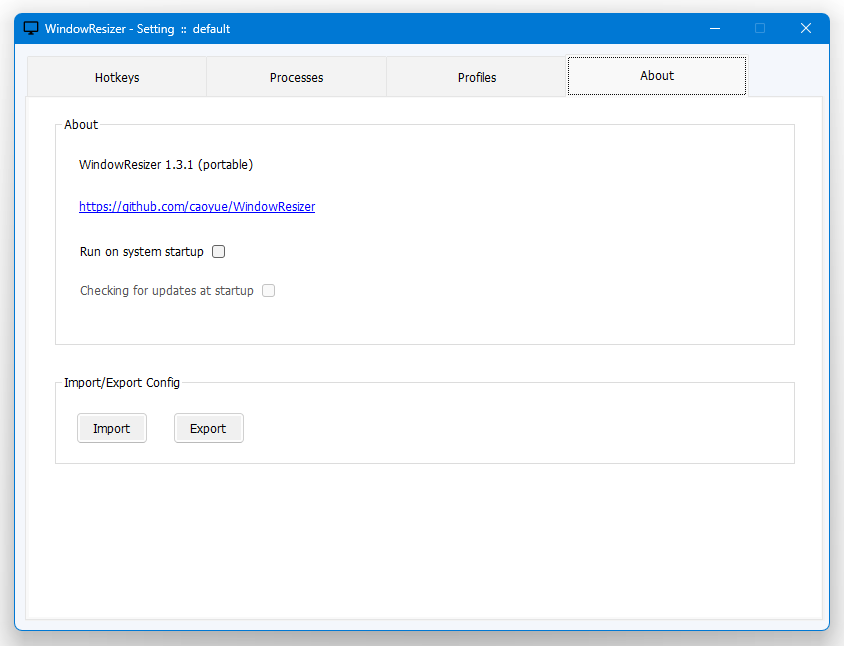
Task: Close the WindowResizer settings window
Action: (806, 29)
